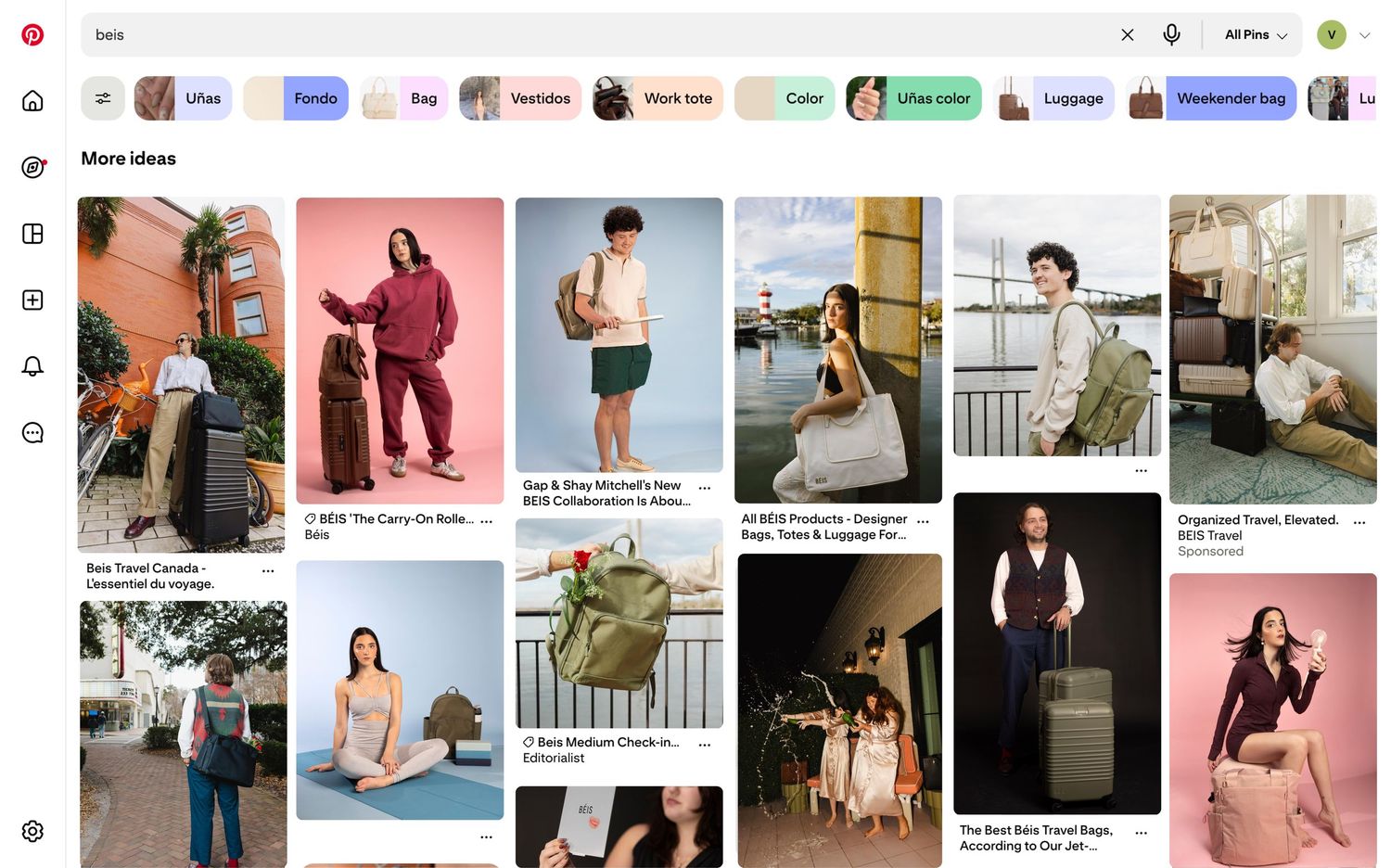Open All BÉIS Products pin title

[x=824, y=527]
